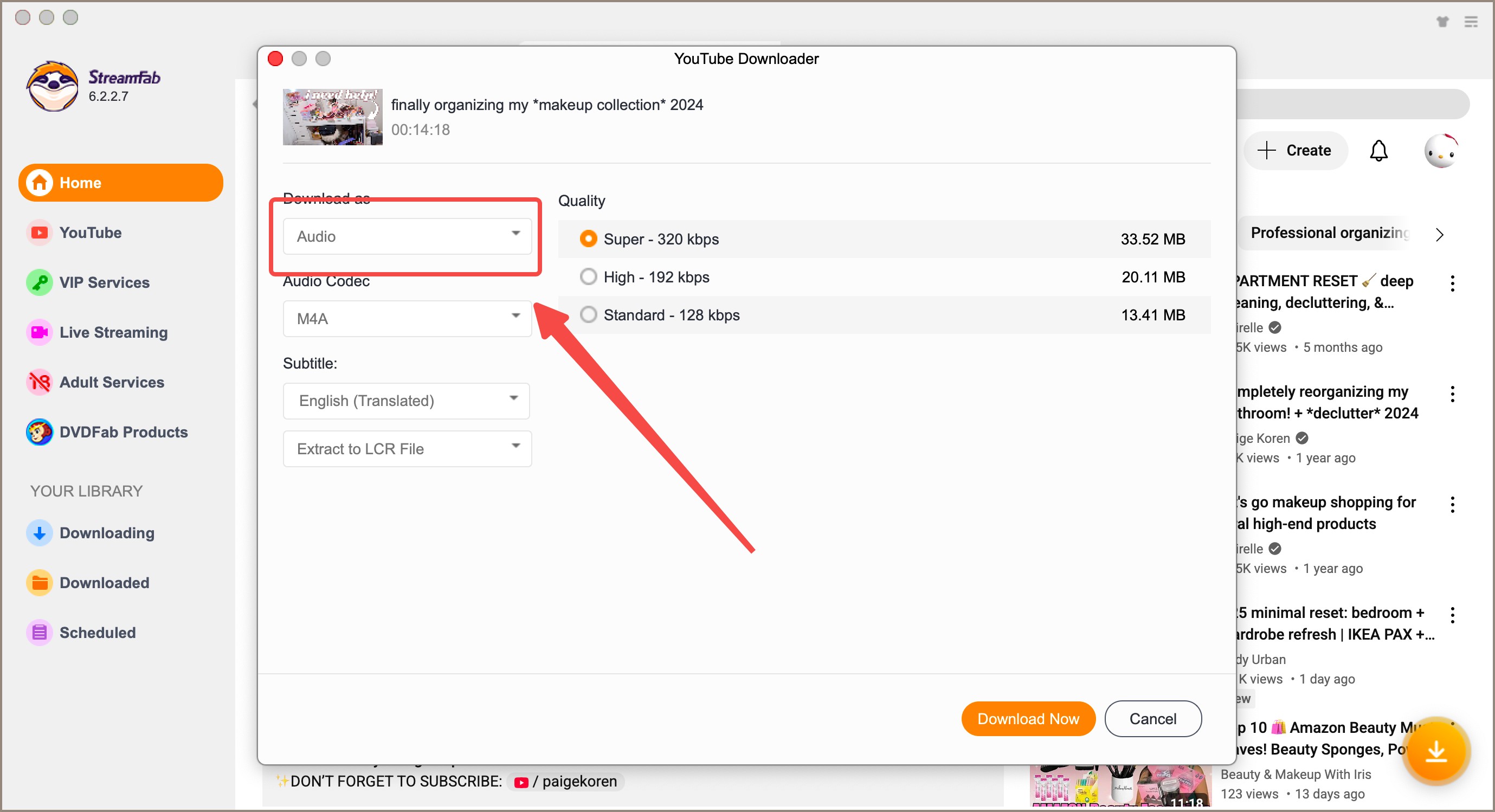Click the blue Downloading arrow icon
The width and height of the screenshot is (1495, 812).
(x=39, y=533)
